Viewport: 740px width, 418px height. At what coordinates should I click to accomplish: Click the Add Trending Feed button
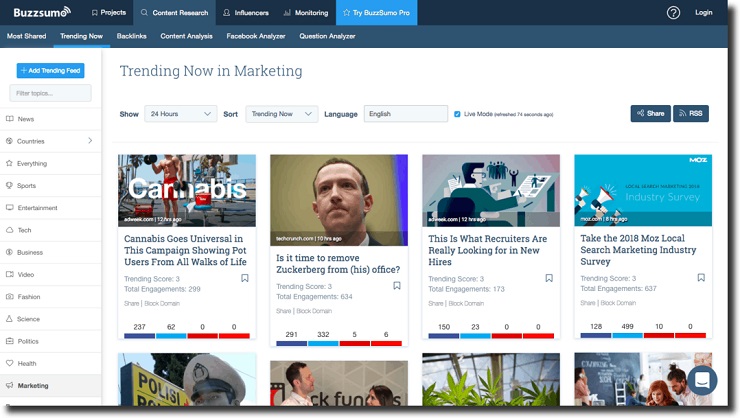(x=50, y=70)
